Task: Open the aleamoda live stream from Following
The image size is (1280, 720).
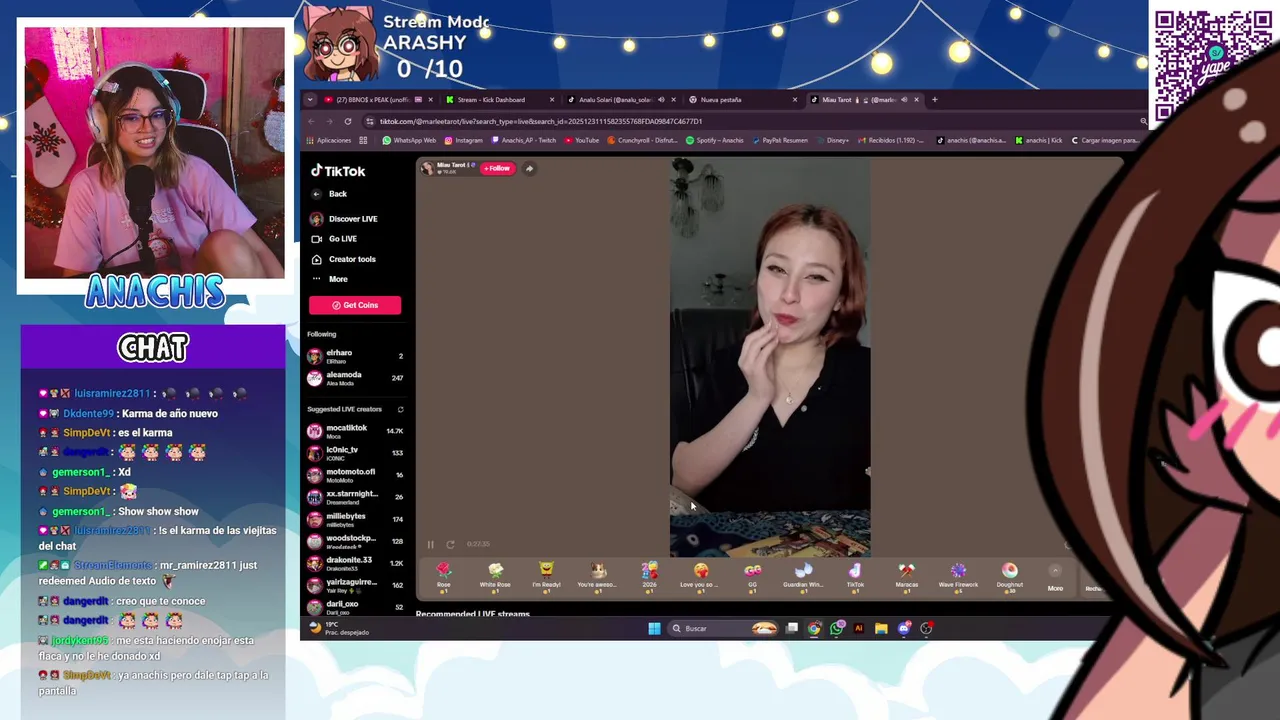Action: point(356,378)
